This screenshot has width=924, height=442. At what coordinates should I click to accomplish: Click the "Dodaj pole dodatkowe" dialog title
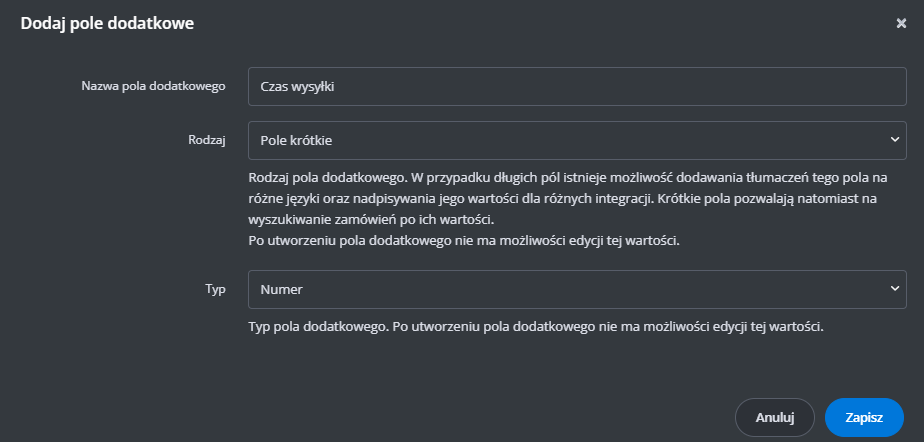point(107,24)
